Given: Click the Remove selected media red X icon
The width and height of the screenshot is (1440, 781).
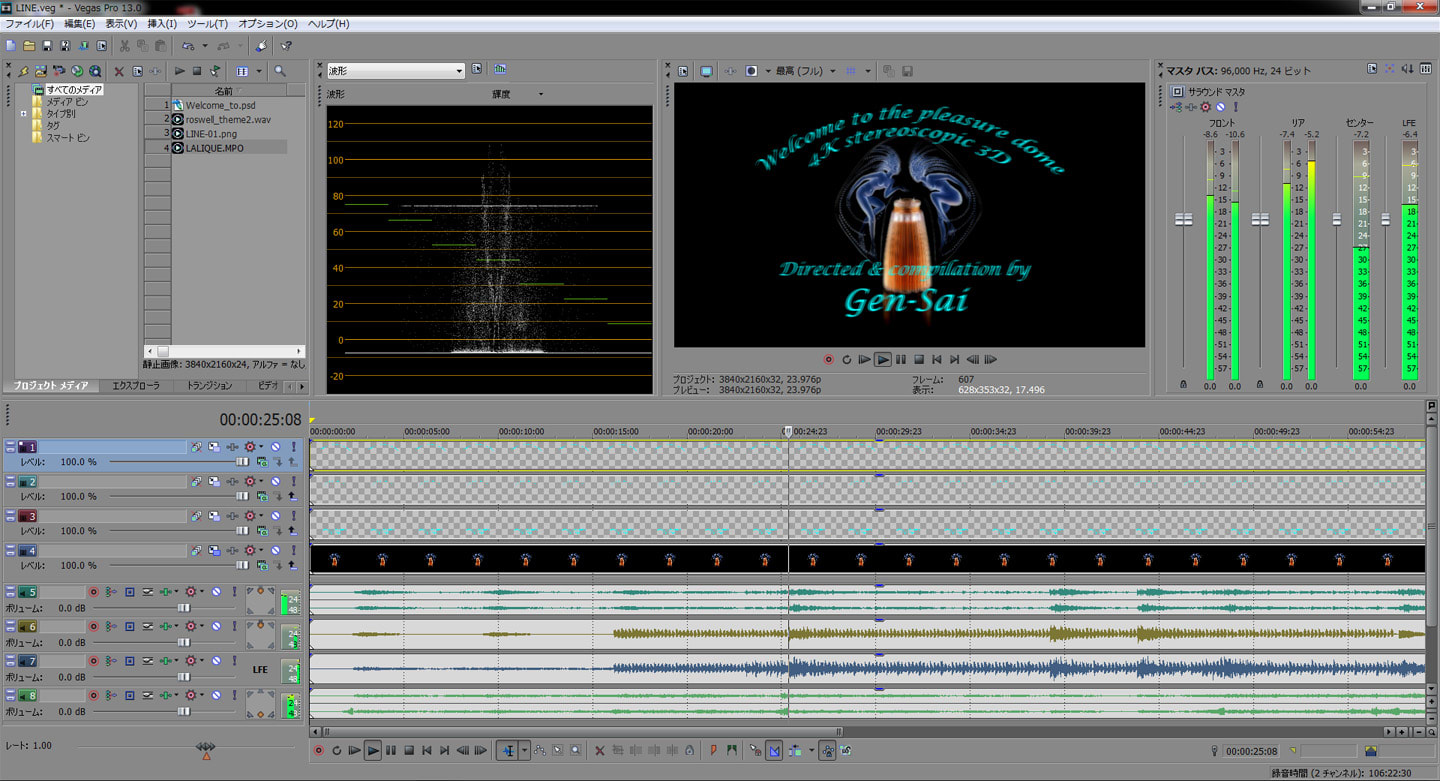Looking at the screenshot, I should (x=119, y=71).
